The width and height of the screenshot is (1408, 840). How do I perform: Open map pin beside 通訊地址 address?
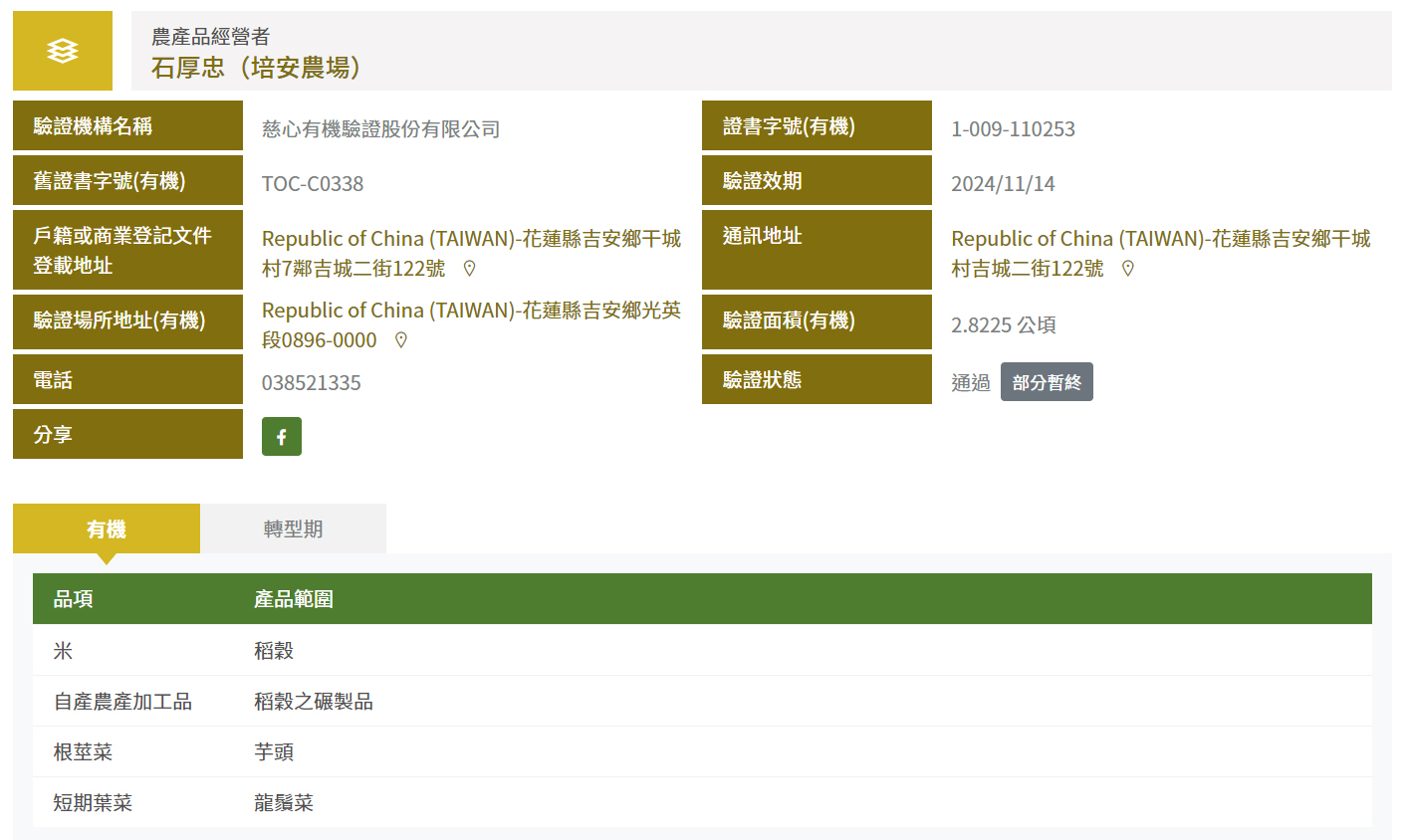click(1127, 269)
